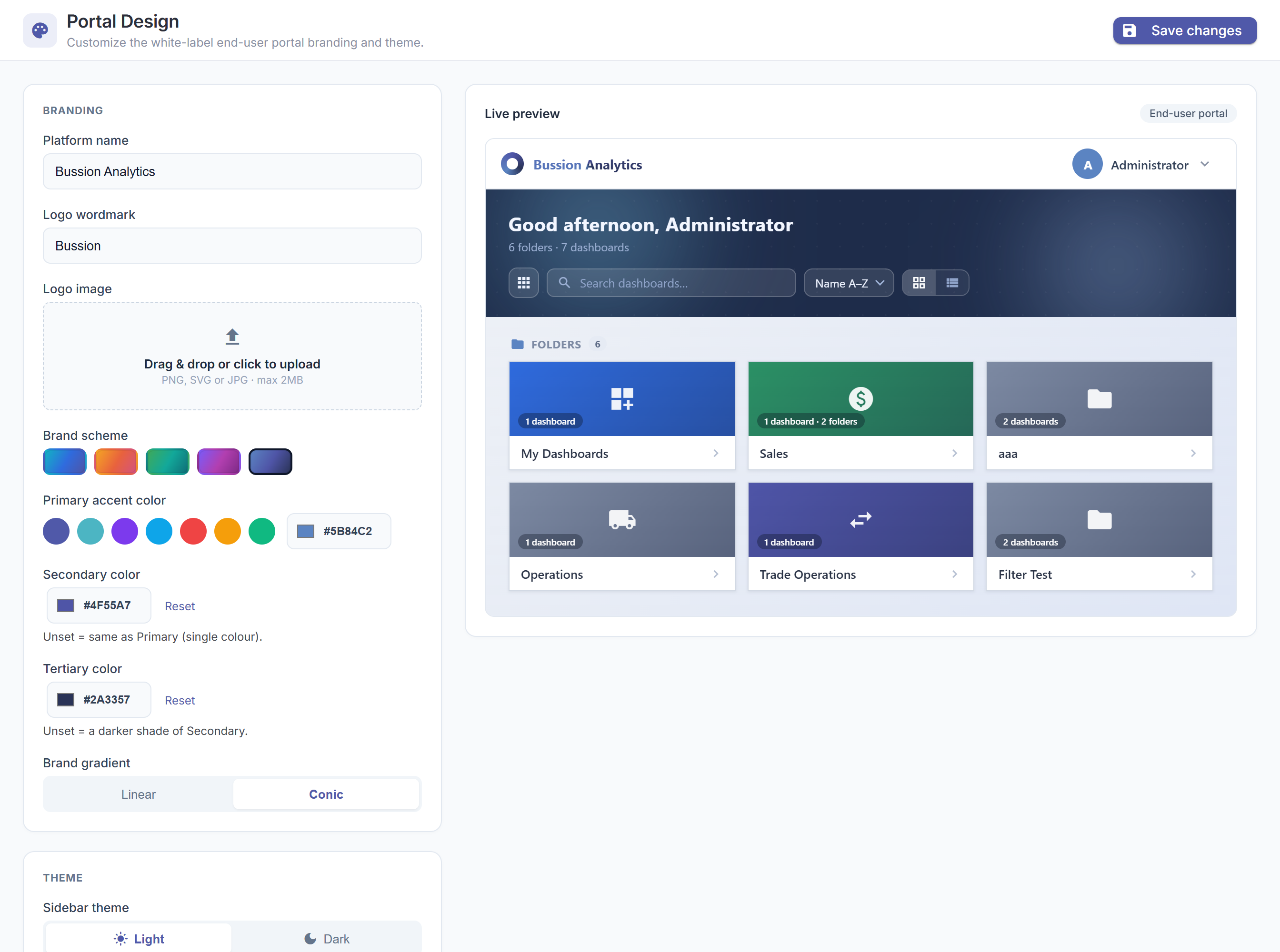Pick the sky blue primary accent circle
The width and height of the screenshot is (1280, 952).
[x=159, y=531]
